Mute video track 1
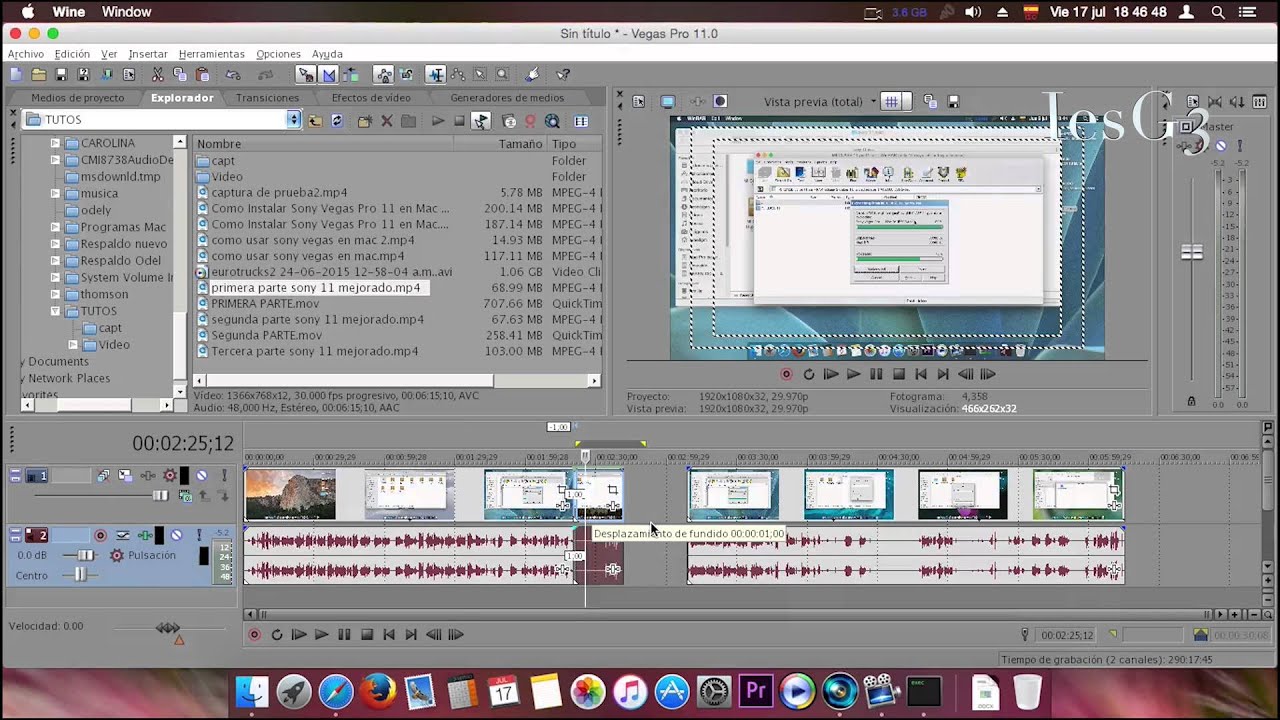This screenshot has height=720, width=1280. [202, 476]
